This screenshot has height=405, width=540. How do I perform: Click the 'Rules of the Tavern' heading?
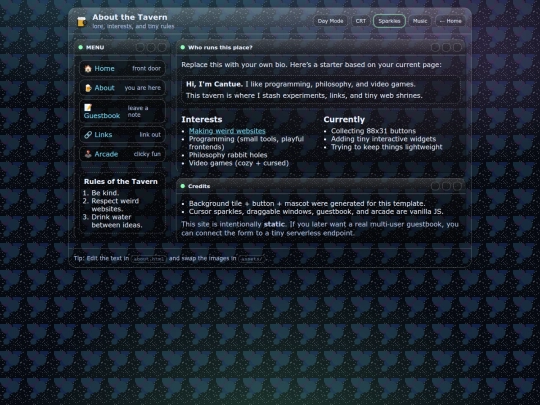[x=121, y=181]
